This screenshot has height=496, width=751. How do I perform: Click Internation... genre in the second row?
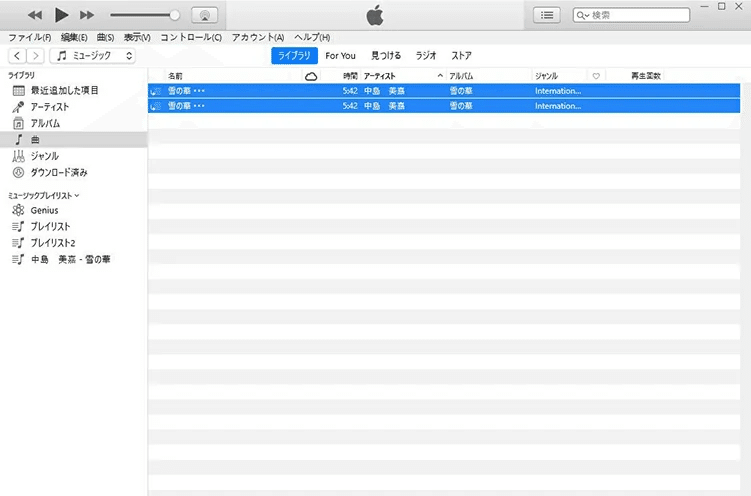[x=558, y=106]
